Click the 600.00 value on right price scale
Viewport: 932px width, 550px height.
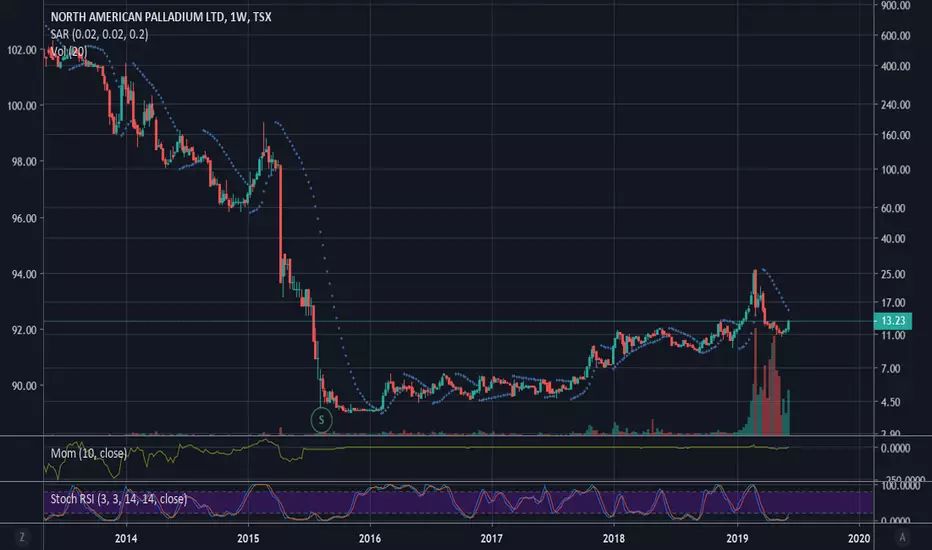(x=896, y=36)
